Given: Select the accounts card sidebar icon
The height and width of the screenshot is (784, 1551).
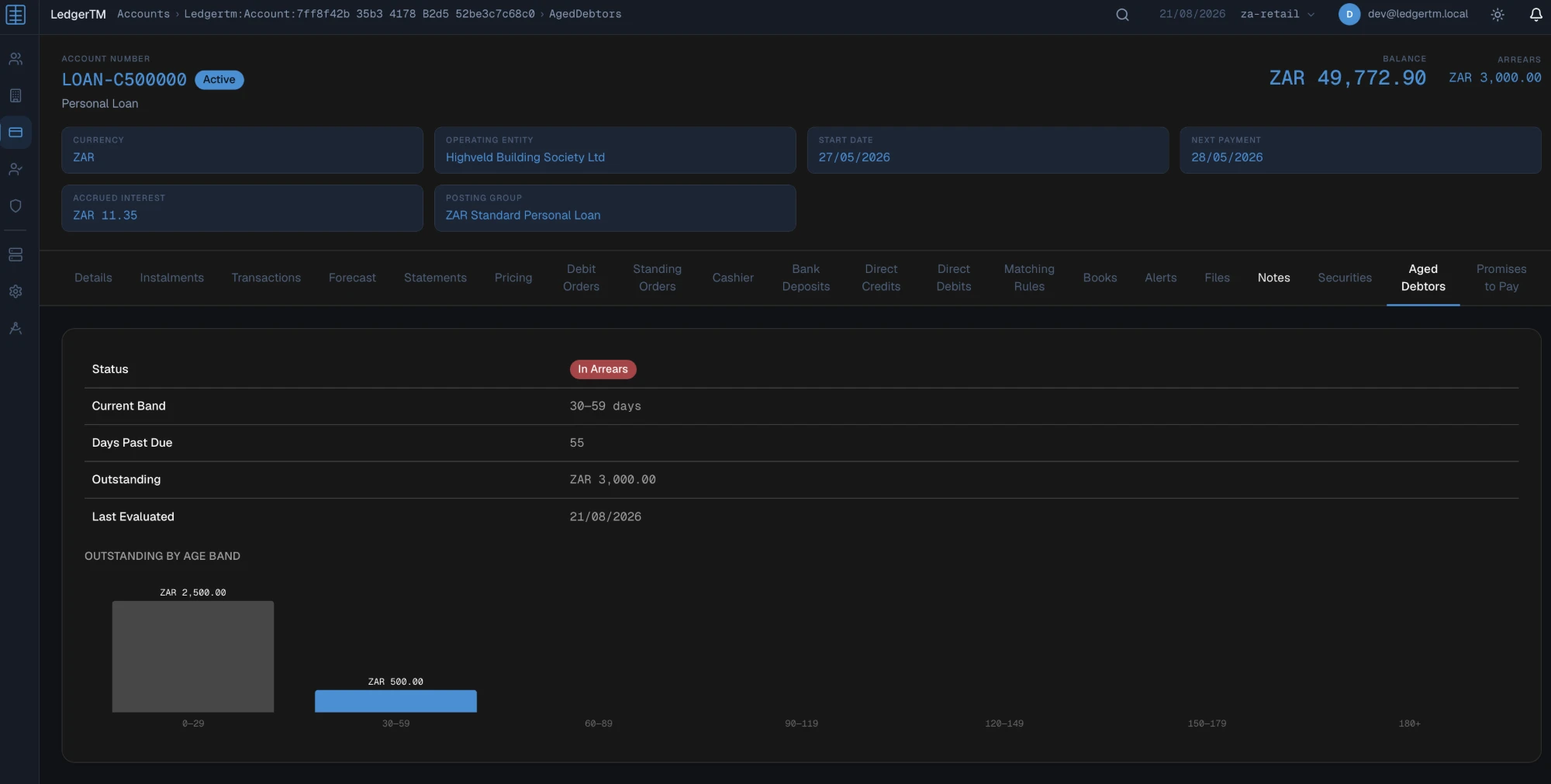Looking at the screenshot, I should (x=16, y=133).
